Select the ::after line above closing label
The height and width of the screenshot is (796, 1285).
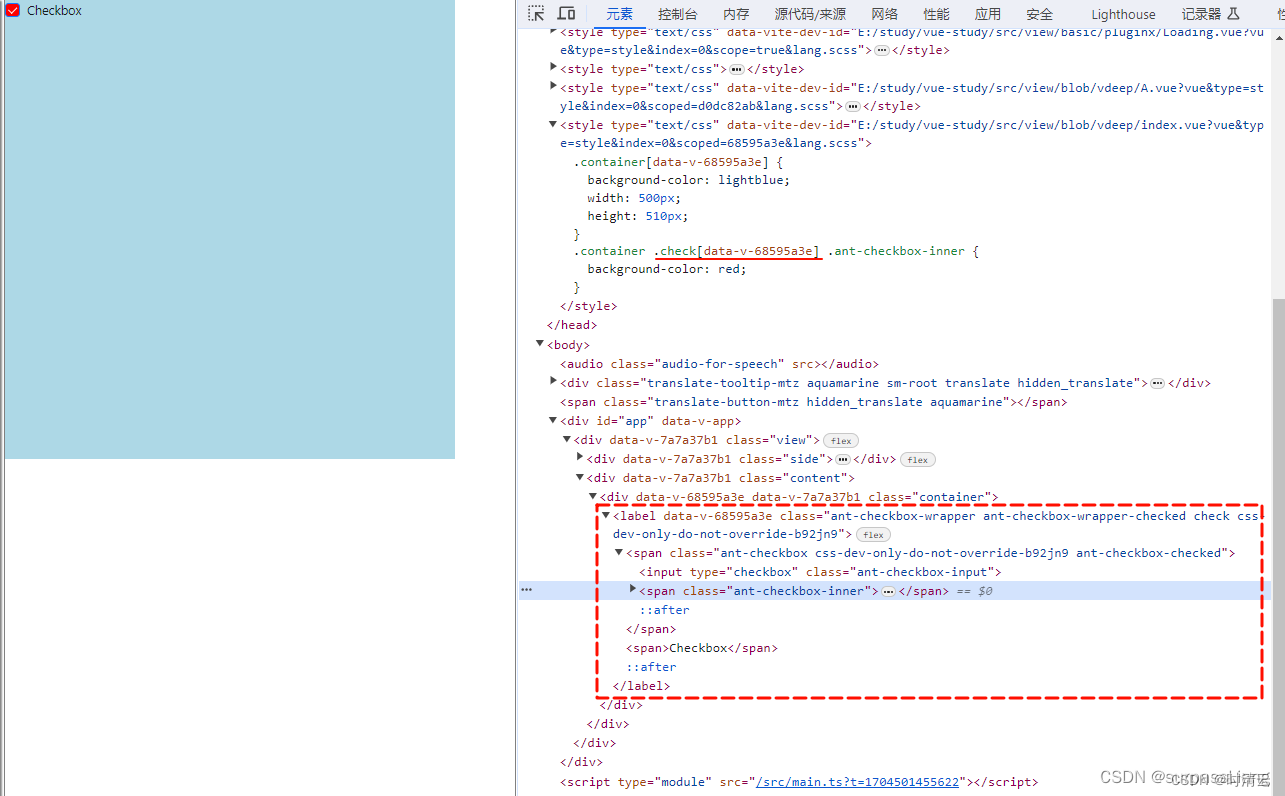tap(651, 667)
